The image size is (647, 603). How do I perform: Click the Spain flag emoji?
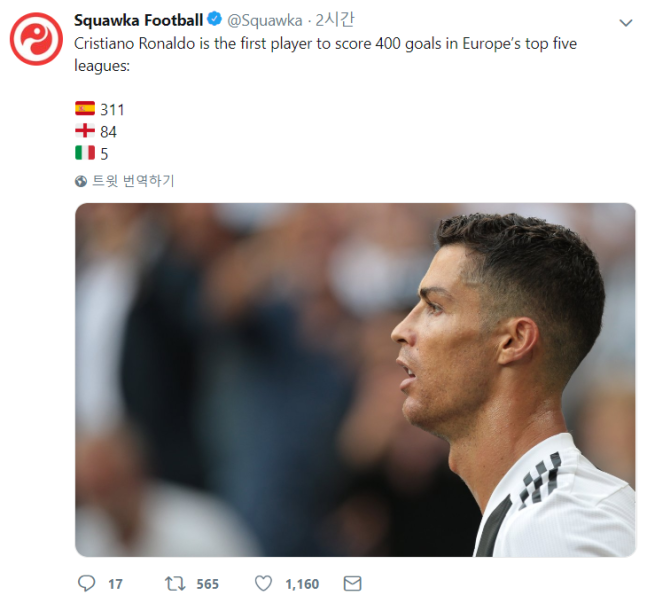[x=85, y=109]
